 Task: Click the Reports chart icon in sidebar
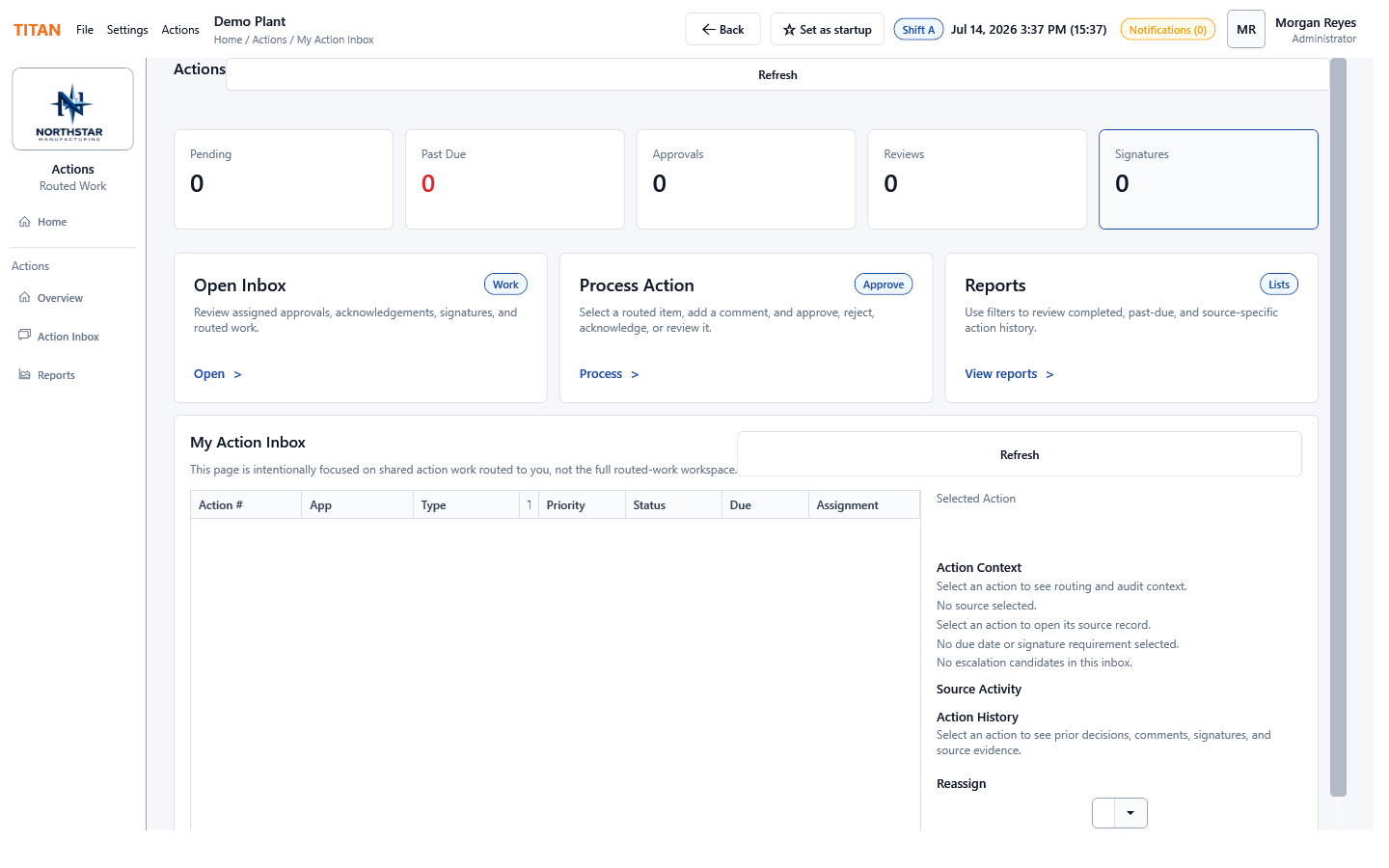pos(25,375)
